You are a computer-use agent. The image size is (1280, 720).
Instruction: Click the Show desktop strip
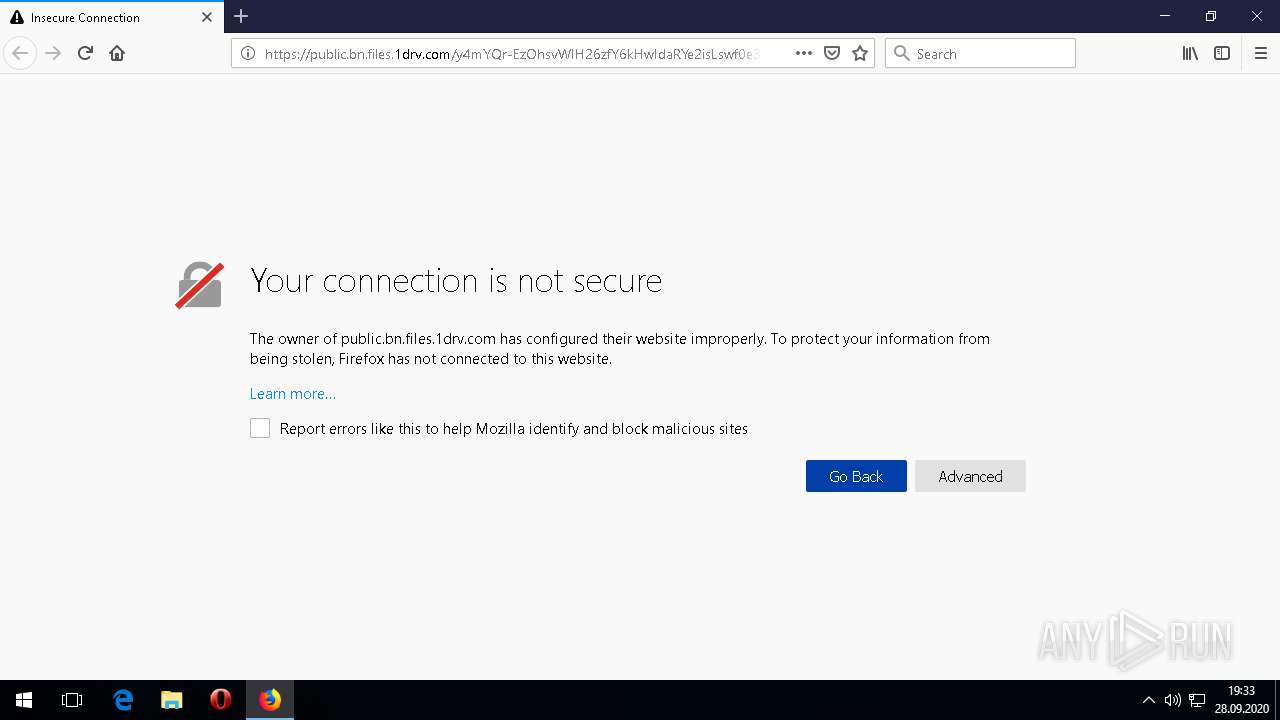pos(1277,700)
